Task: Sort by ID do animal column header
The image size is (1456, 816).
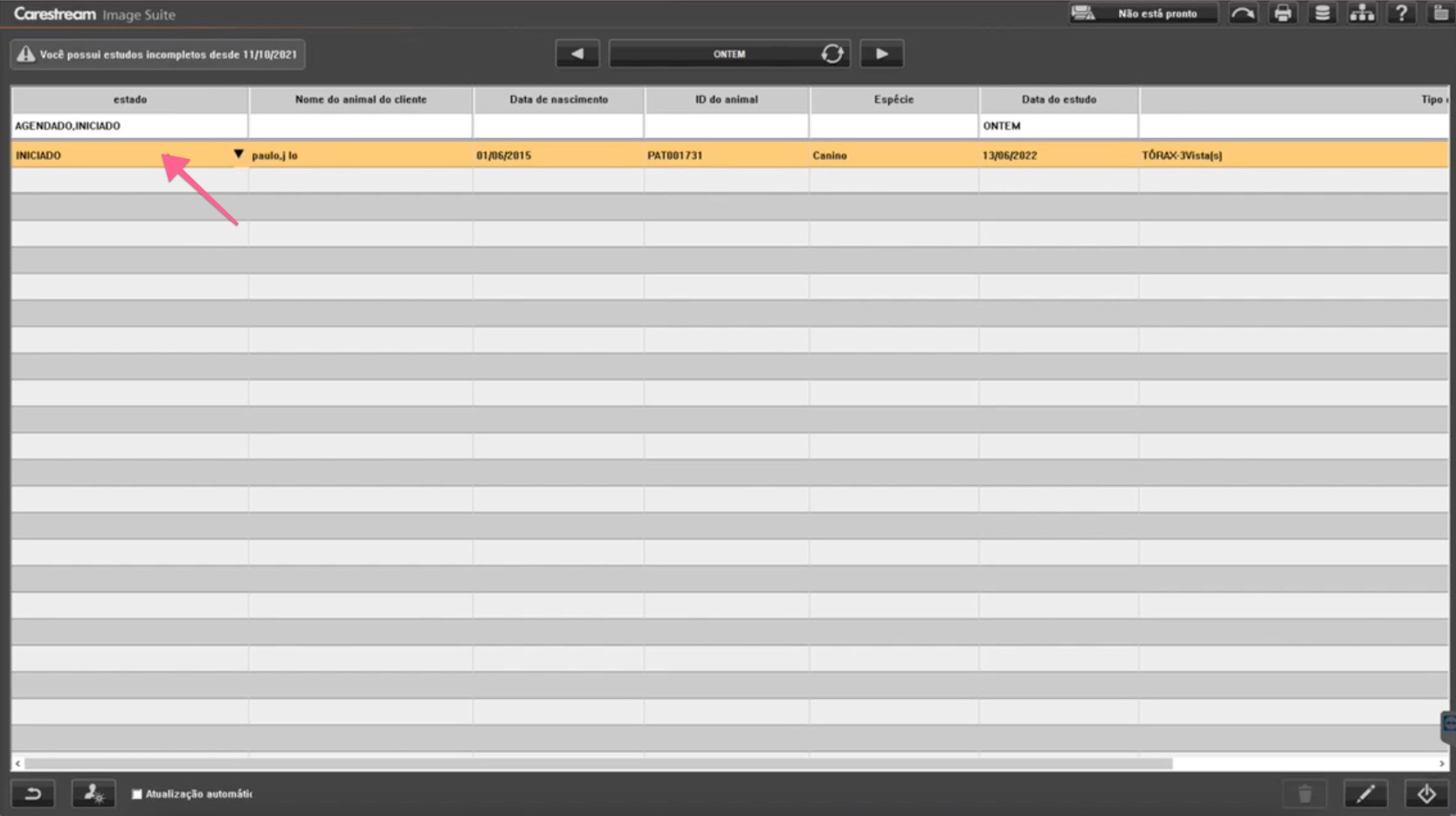Action: tap(726, 100)
